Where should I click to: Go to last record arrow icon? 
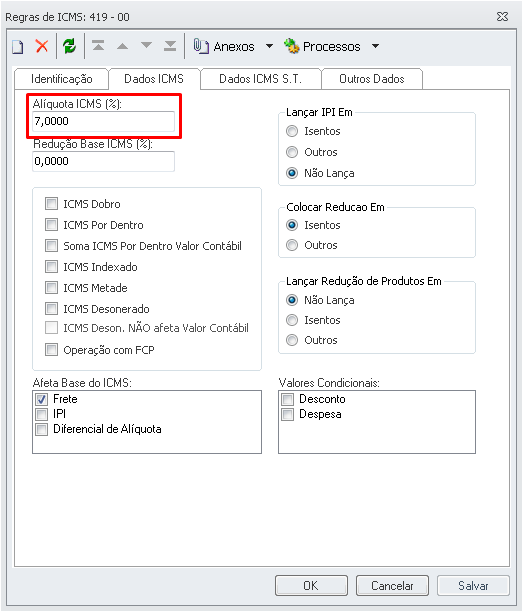click(x=170, y=46)
